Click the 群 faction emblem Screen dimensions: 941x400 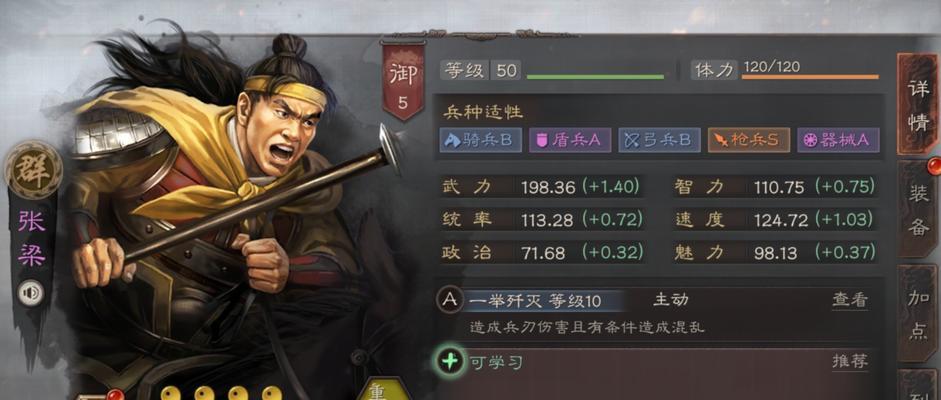[x=33, y=170]
